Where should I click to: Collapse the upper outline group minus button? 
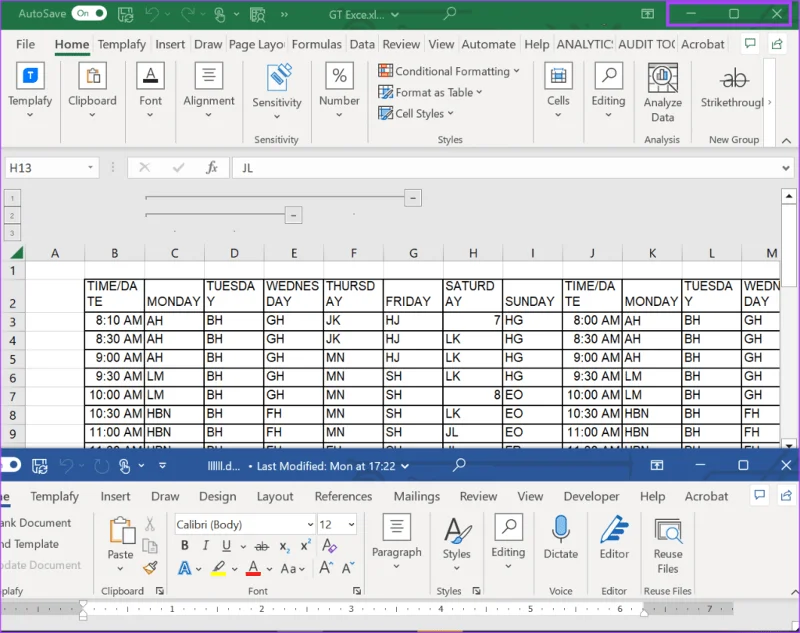click(x=413, y=198)
